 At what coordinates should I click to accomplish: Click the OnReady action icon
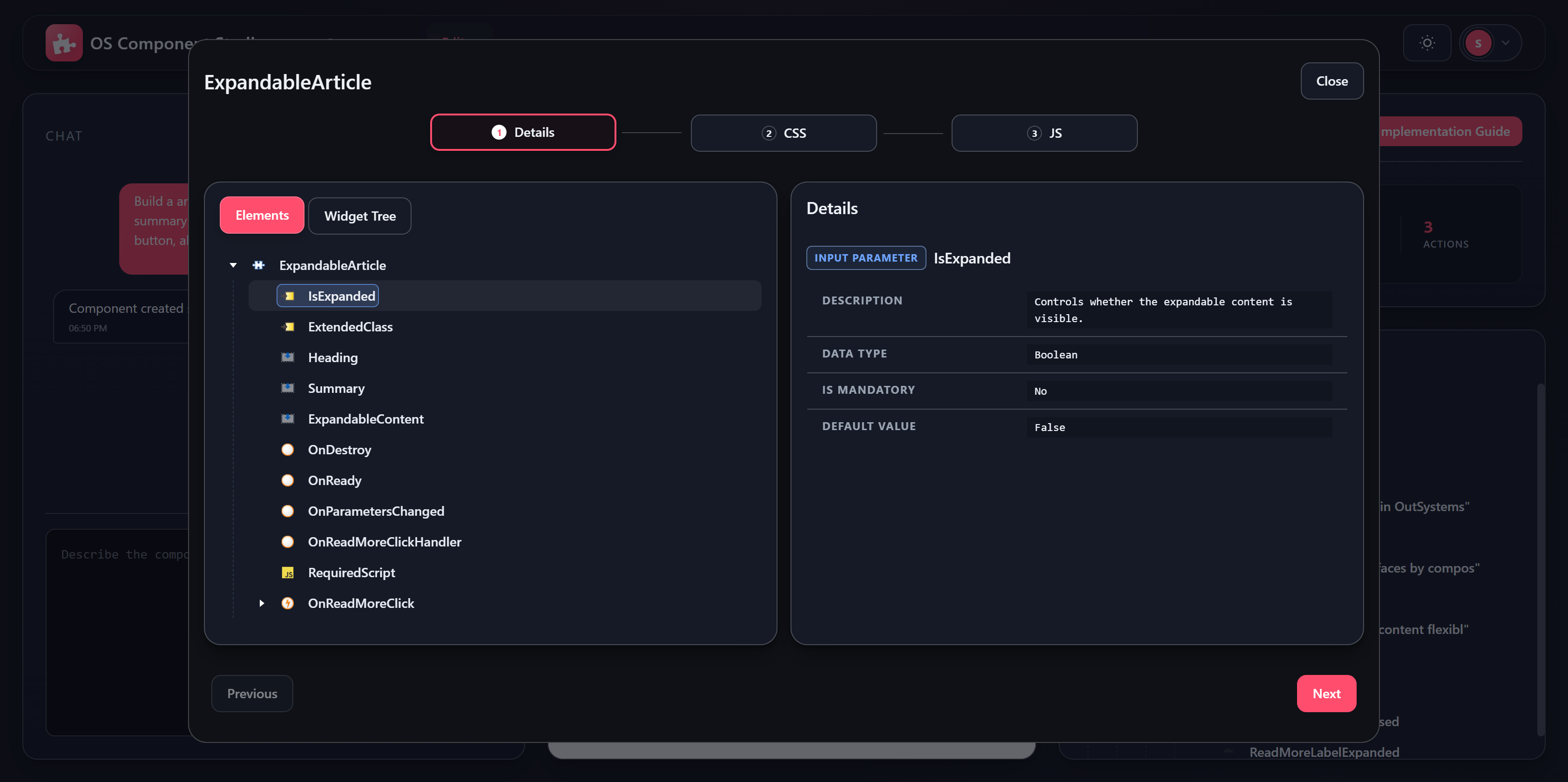tap(287, 480)
